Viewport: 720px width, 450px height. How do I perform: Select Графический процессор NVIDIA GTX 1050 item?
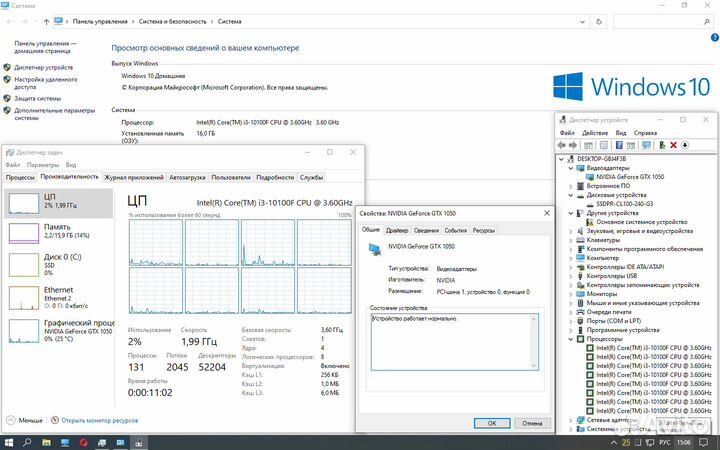(59, 331)
